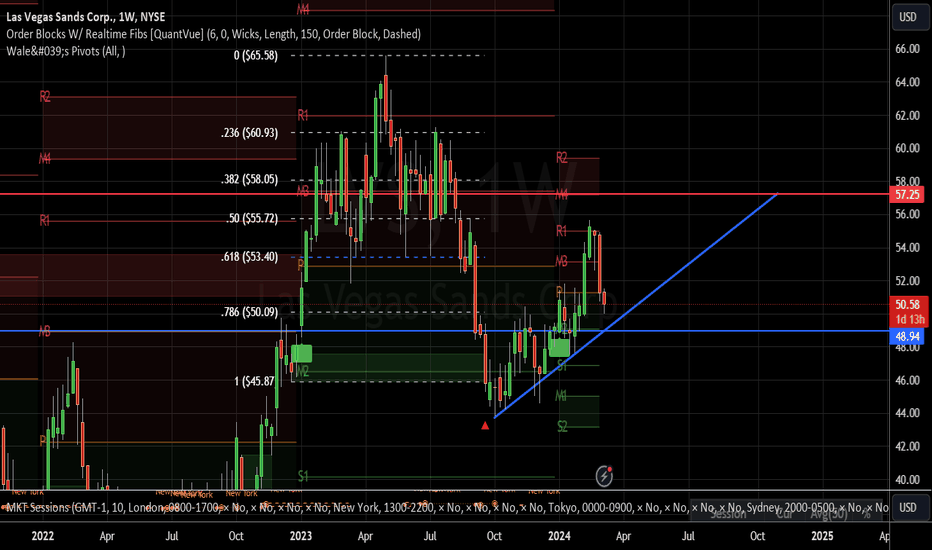
Task: Click the green S2 pivot label near 2024
Action: pos(562,426)
